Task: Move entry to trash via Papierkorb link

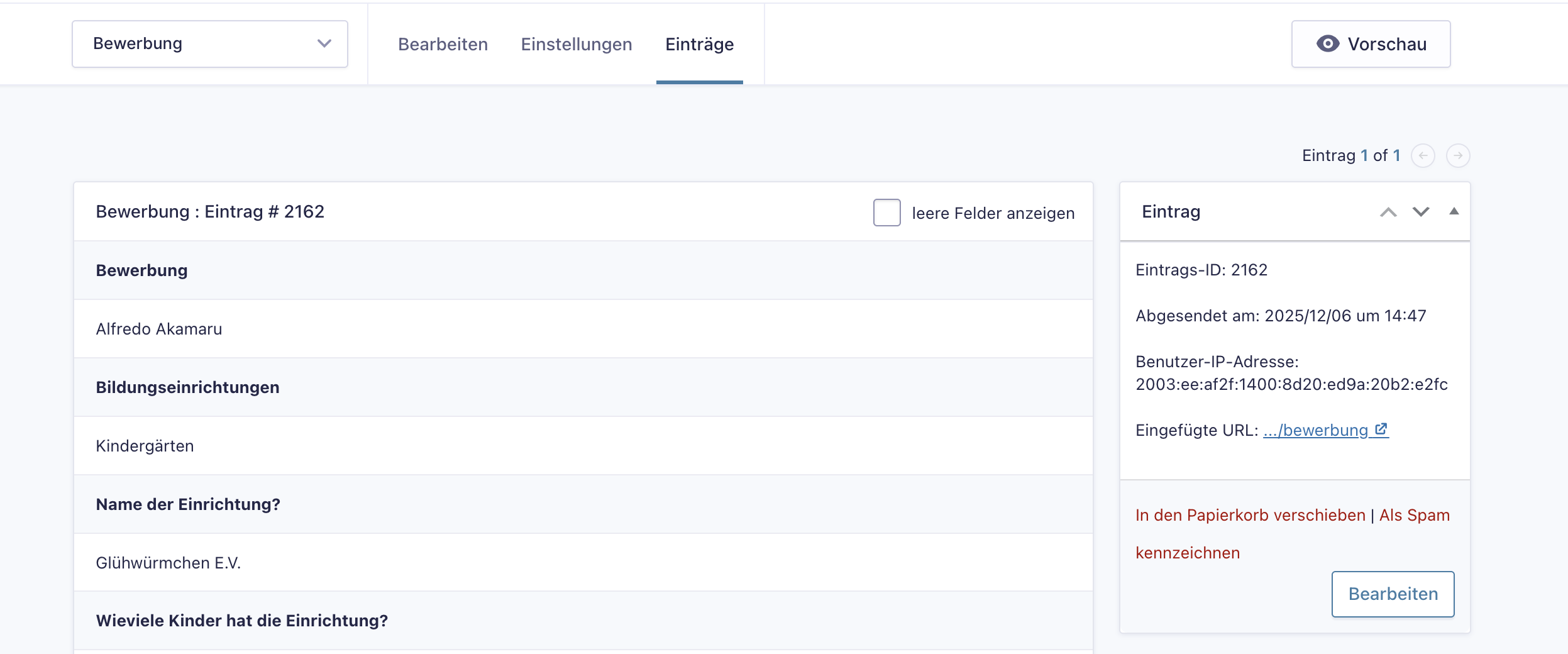Action: point(1250,515)
